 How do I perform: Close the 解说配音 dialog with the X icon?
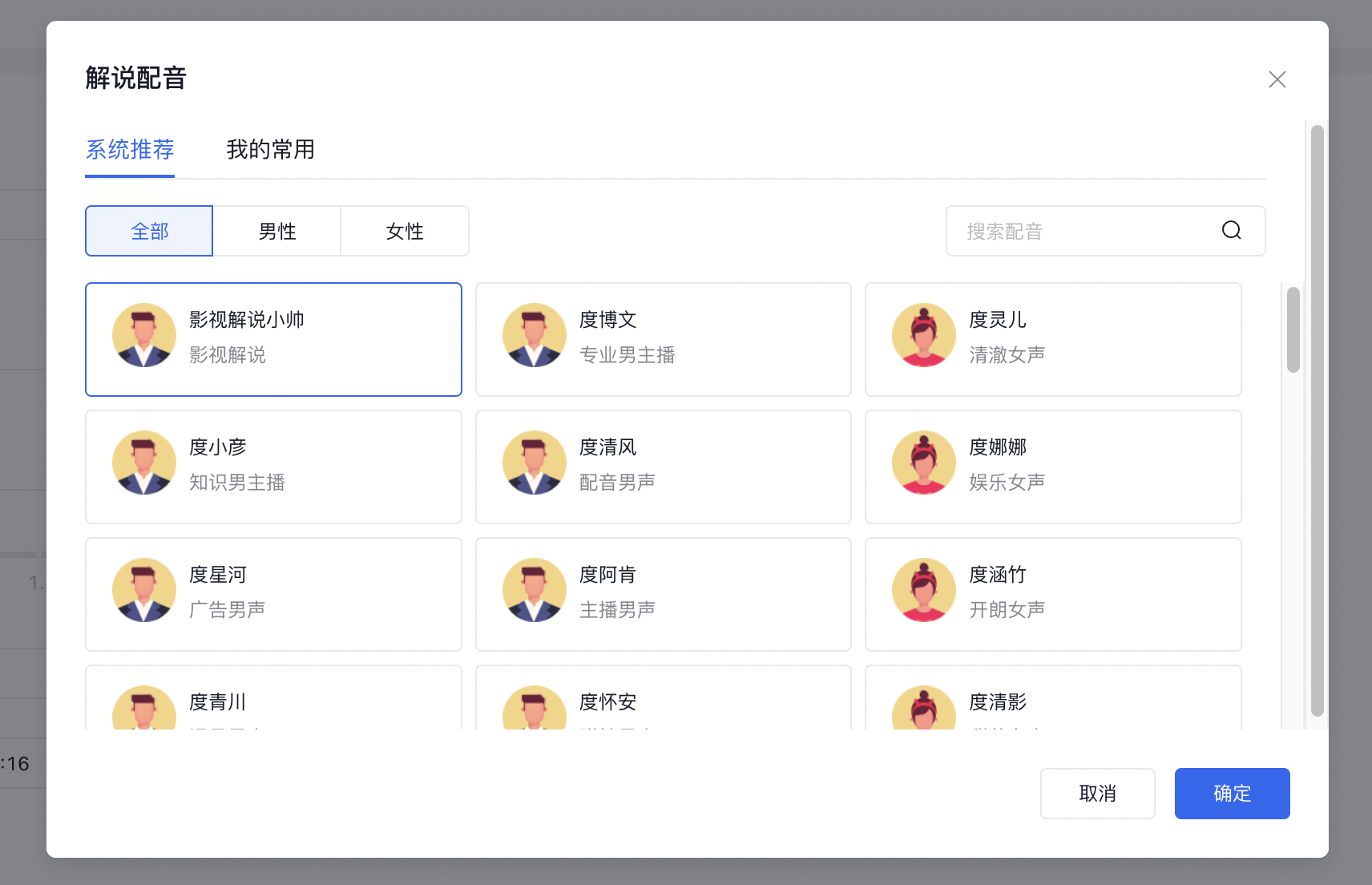click(x=1277, y=79)
